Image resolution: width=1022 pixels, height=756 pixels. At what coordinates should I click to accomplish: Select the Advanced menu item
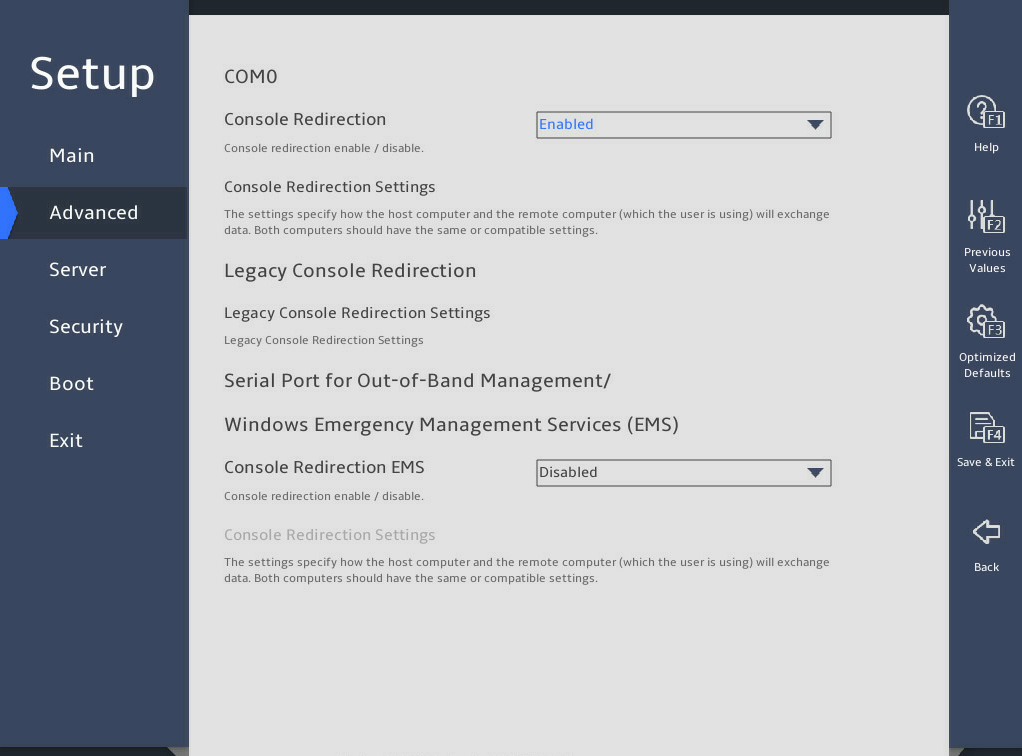(94, 212)
